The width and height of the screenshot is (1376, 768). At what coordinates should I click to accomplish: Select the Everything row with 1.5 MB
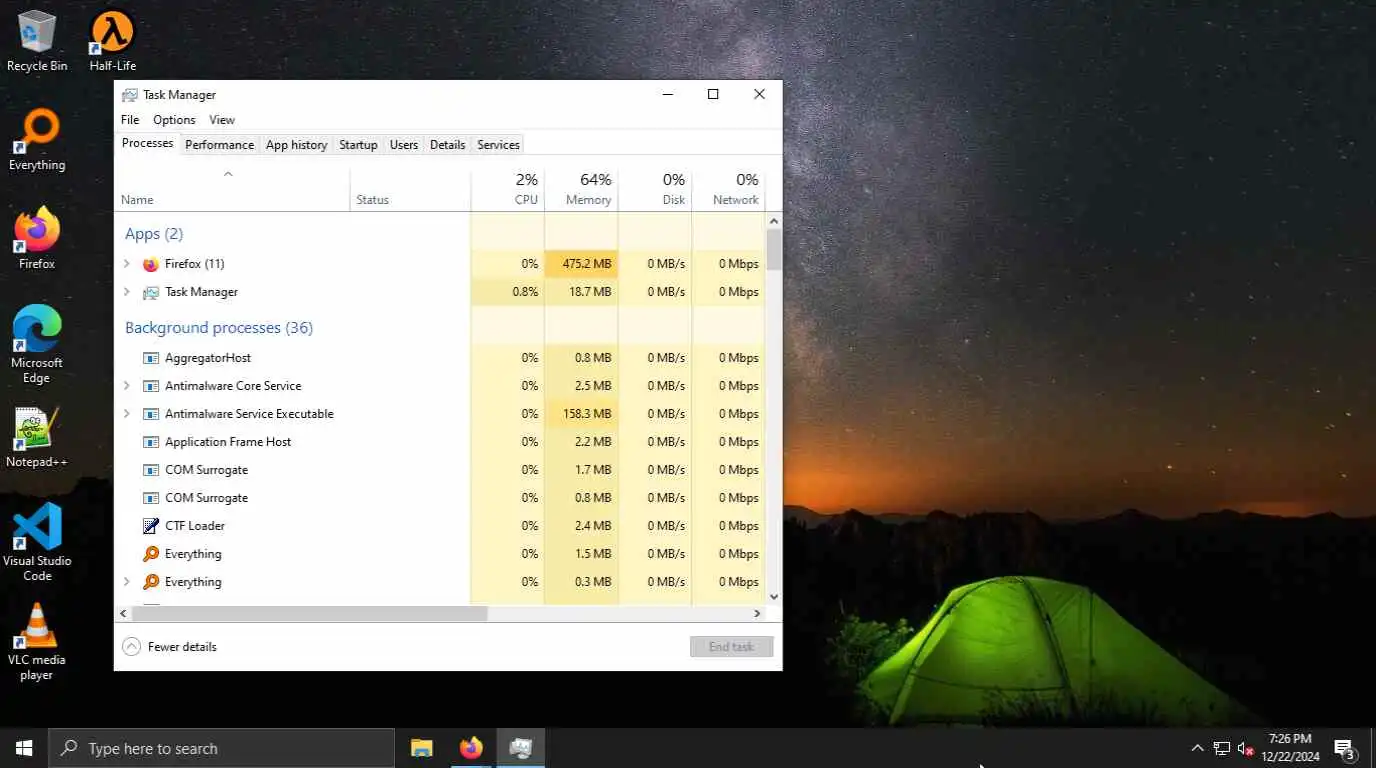(440, 554)
